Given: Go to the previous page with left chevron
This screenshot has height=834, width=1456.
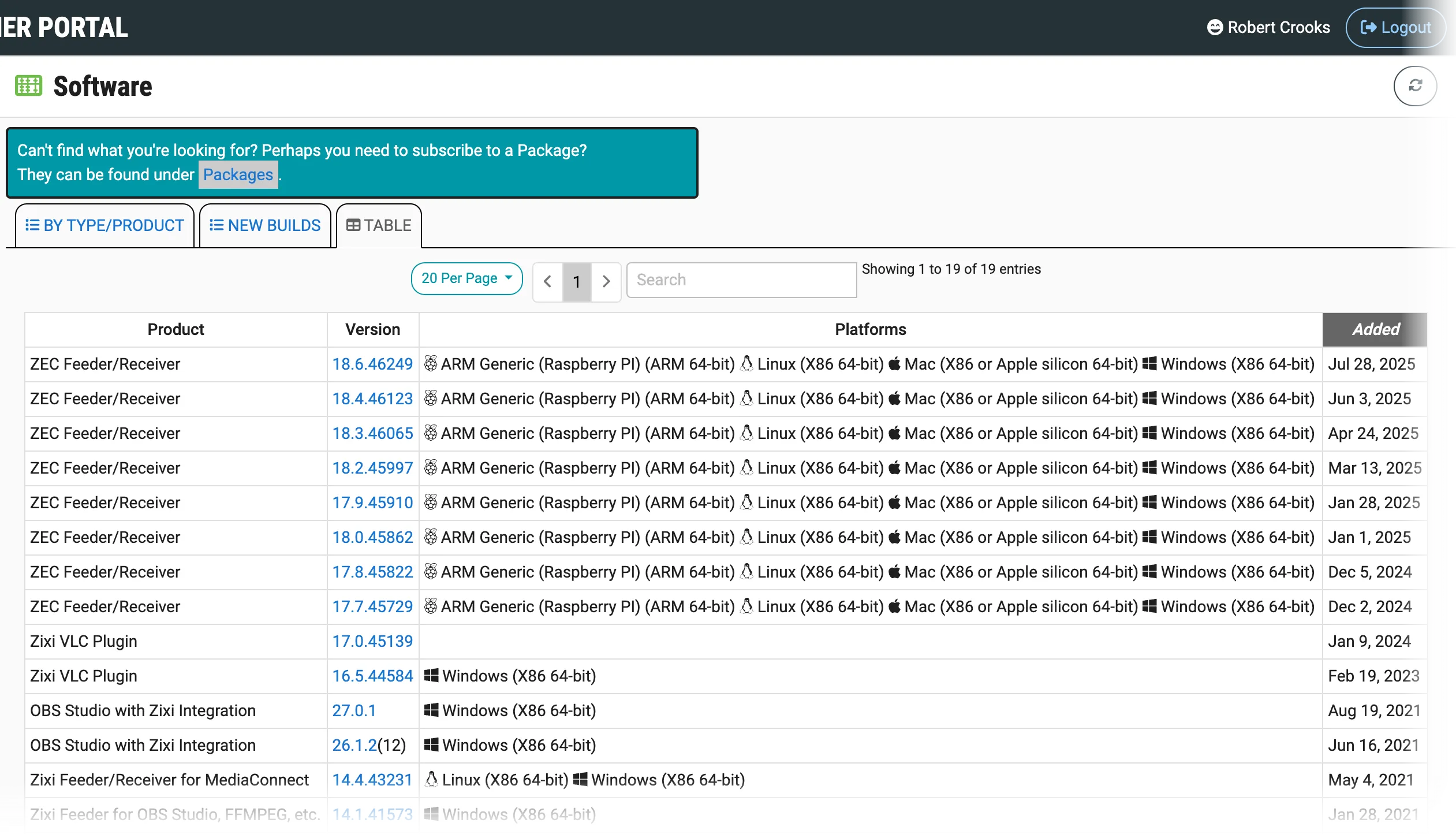Looking at the screenshot, I should pyautogui.click(x=548, y=282).
